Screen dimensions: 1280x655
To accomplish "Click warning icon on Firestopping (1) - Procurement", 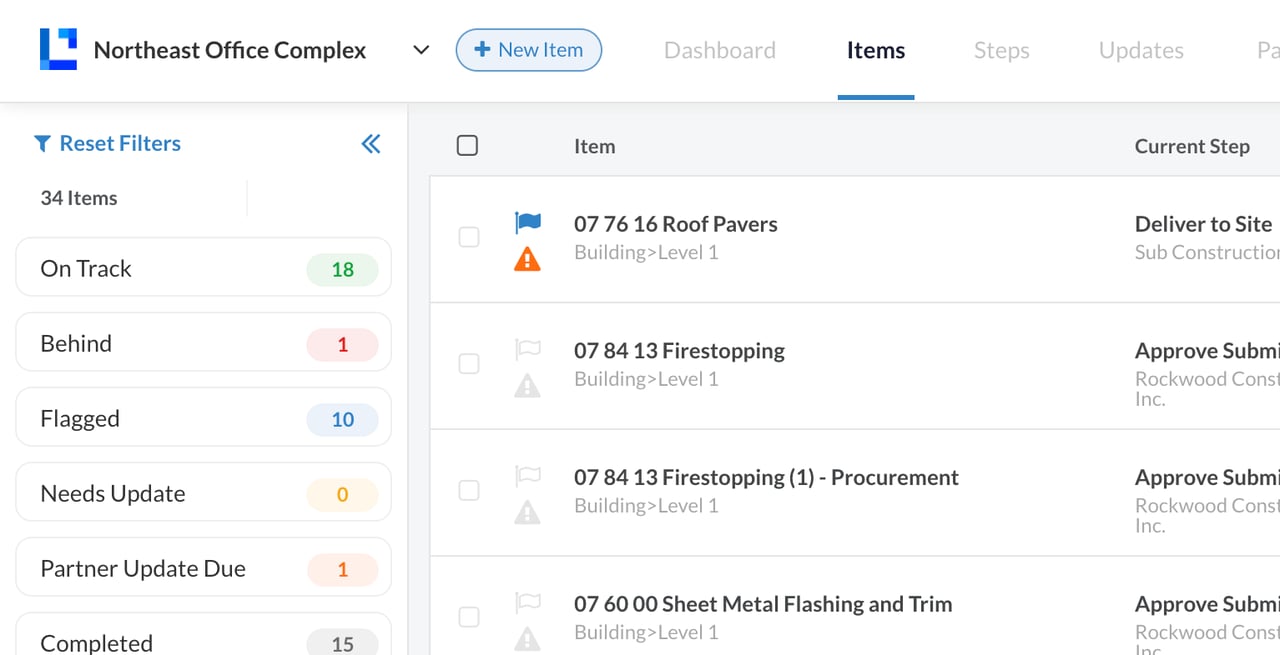I will pyautogui.click(x=527, y=513).
